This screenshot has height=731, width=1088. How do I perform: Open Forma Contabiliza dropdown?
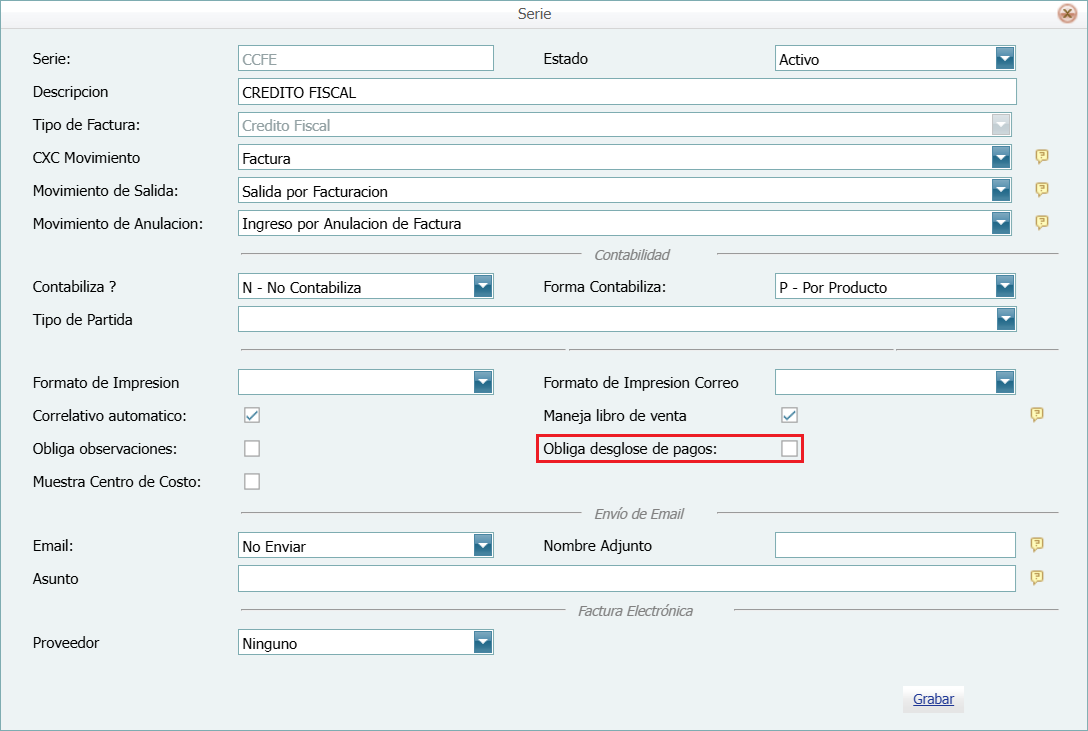point(1005,287)
